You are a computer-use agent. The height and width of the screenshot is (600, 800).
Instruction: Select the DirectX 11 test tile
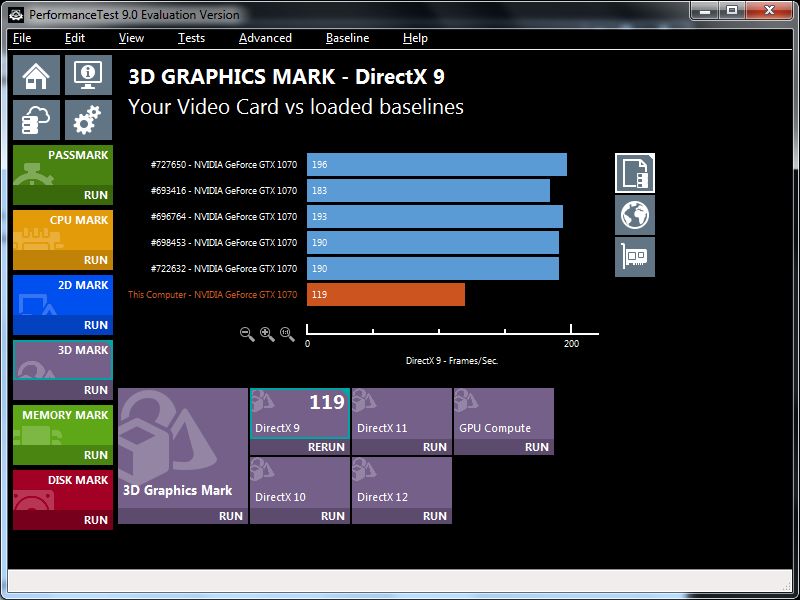pyautogui.click(x=402, y=414)
